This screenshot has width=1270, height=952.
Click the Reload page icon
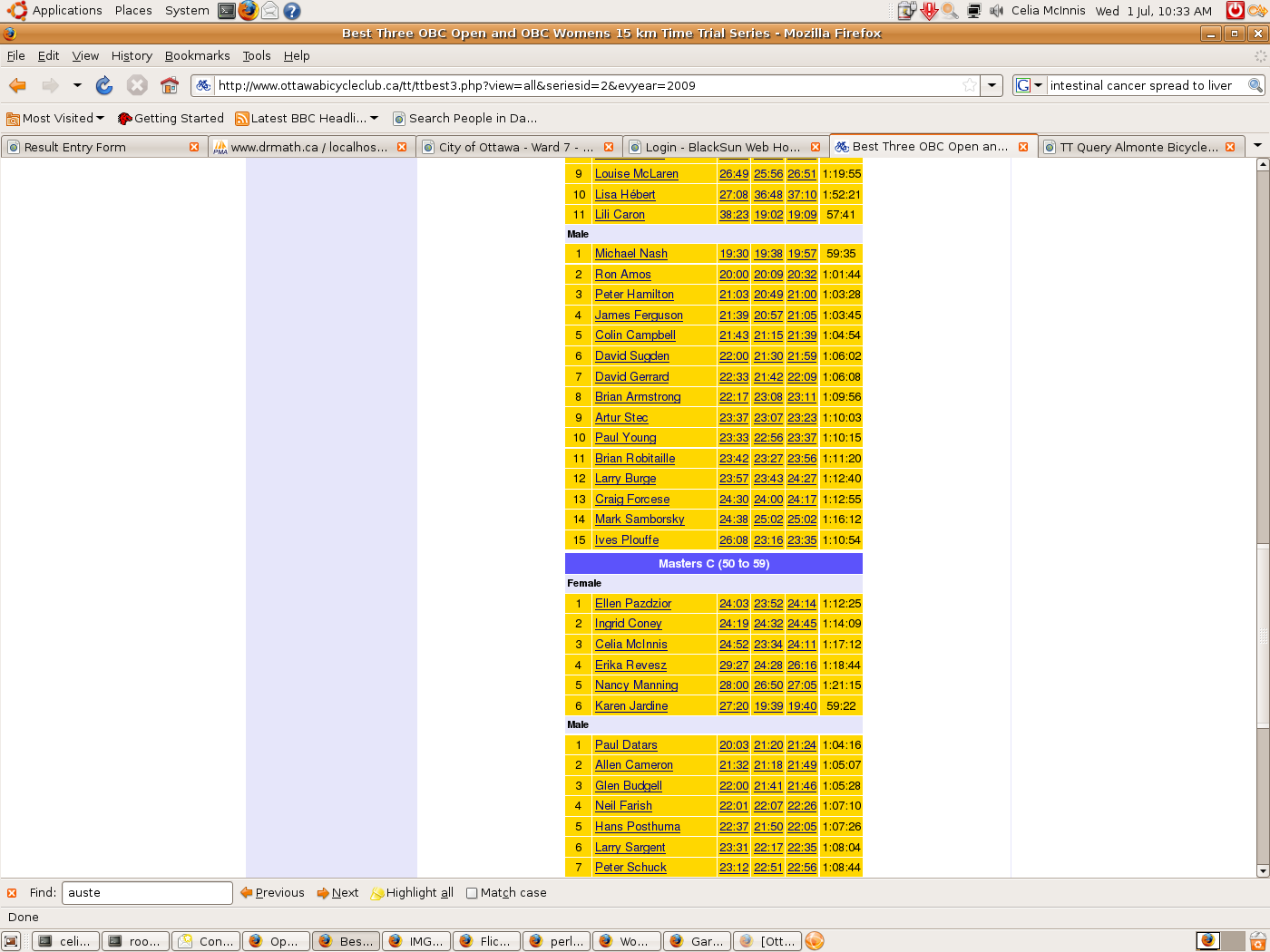104,85
